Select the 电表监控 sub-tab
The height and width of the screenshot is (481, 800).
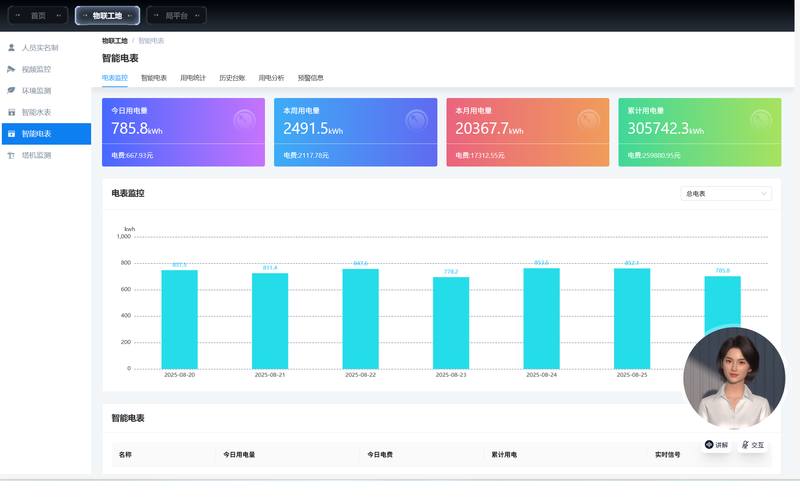pyautogui.click(x=114, y=78)
